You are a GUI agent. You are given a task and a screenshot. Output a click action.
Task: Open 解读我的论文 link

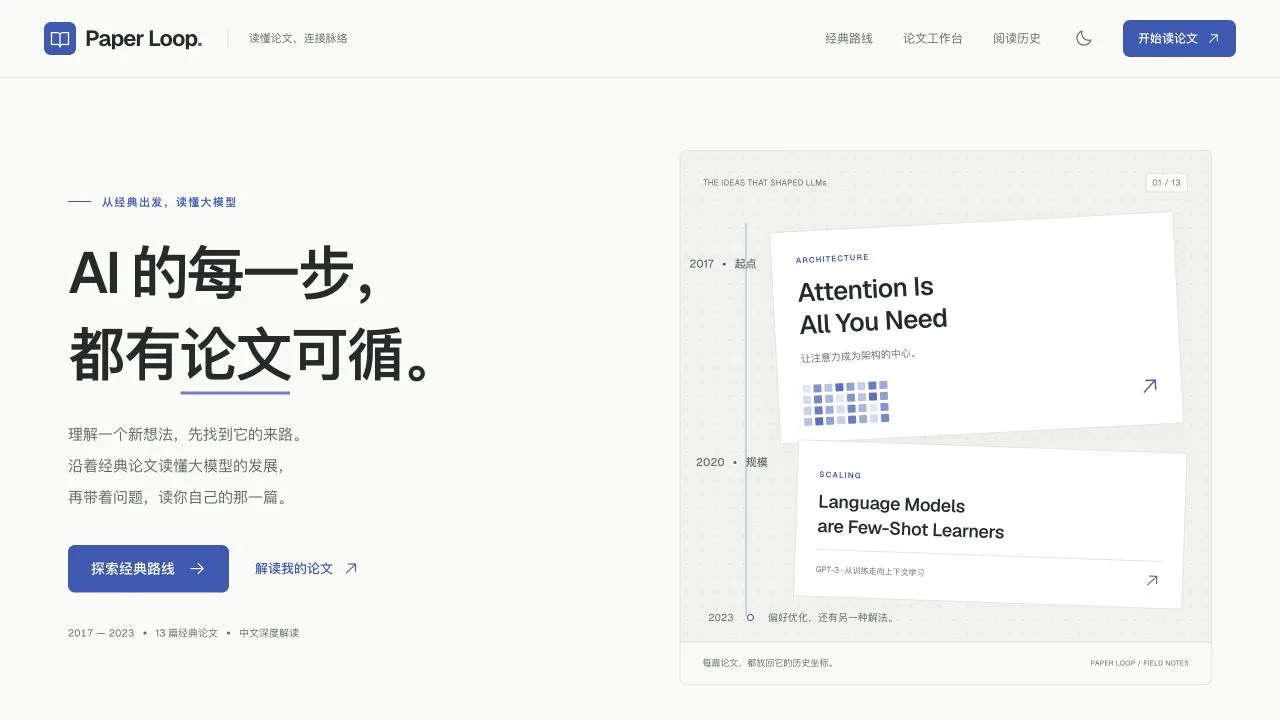tap(306, 568)
